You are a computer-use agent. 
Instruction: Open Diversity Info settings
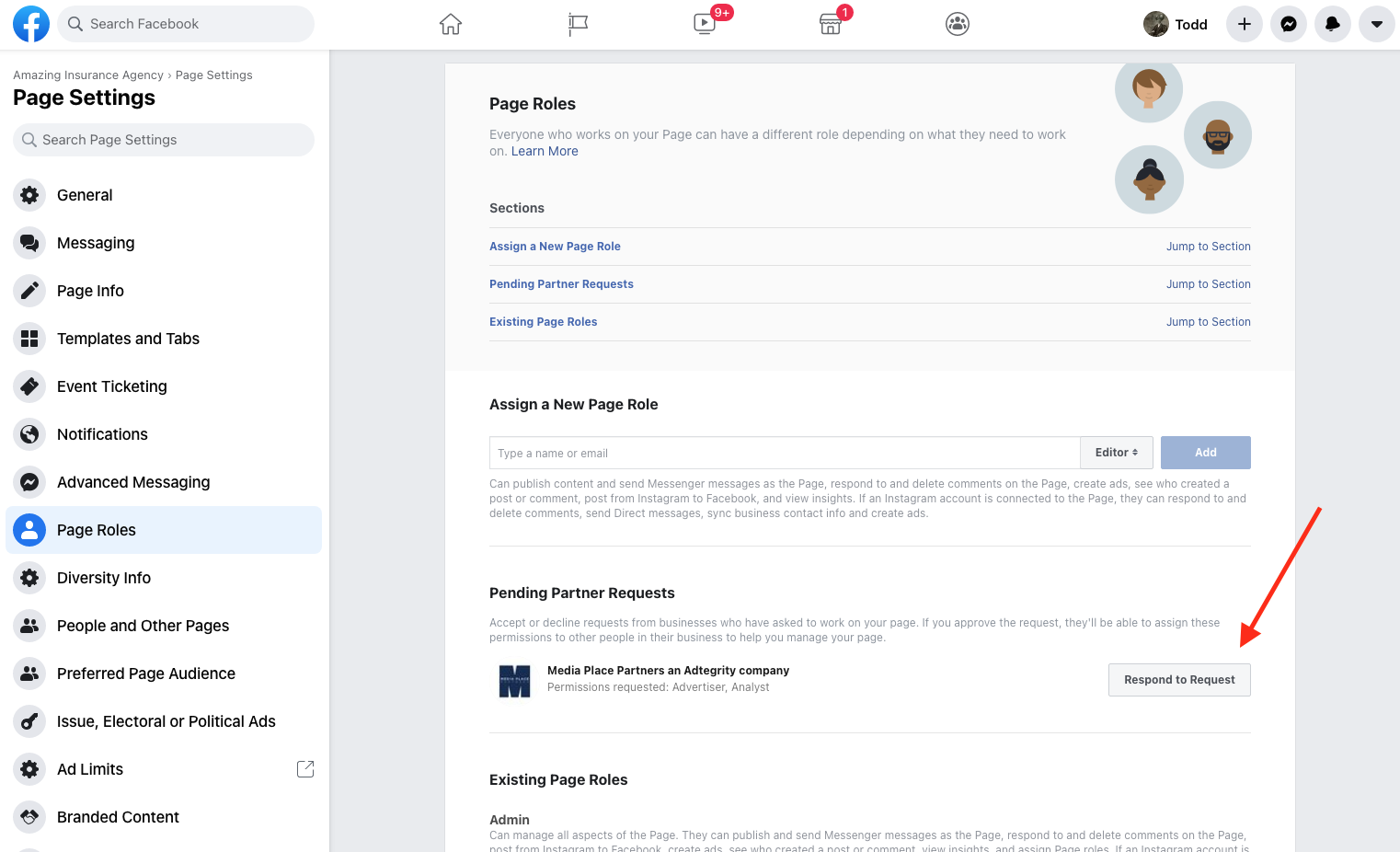point(164,578)
